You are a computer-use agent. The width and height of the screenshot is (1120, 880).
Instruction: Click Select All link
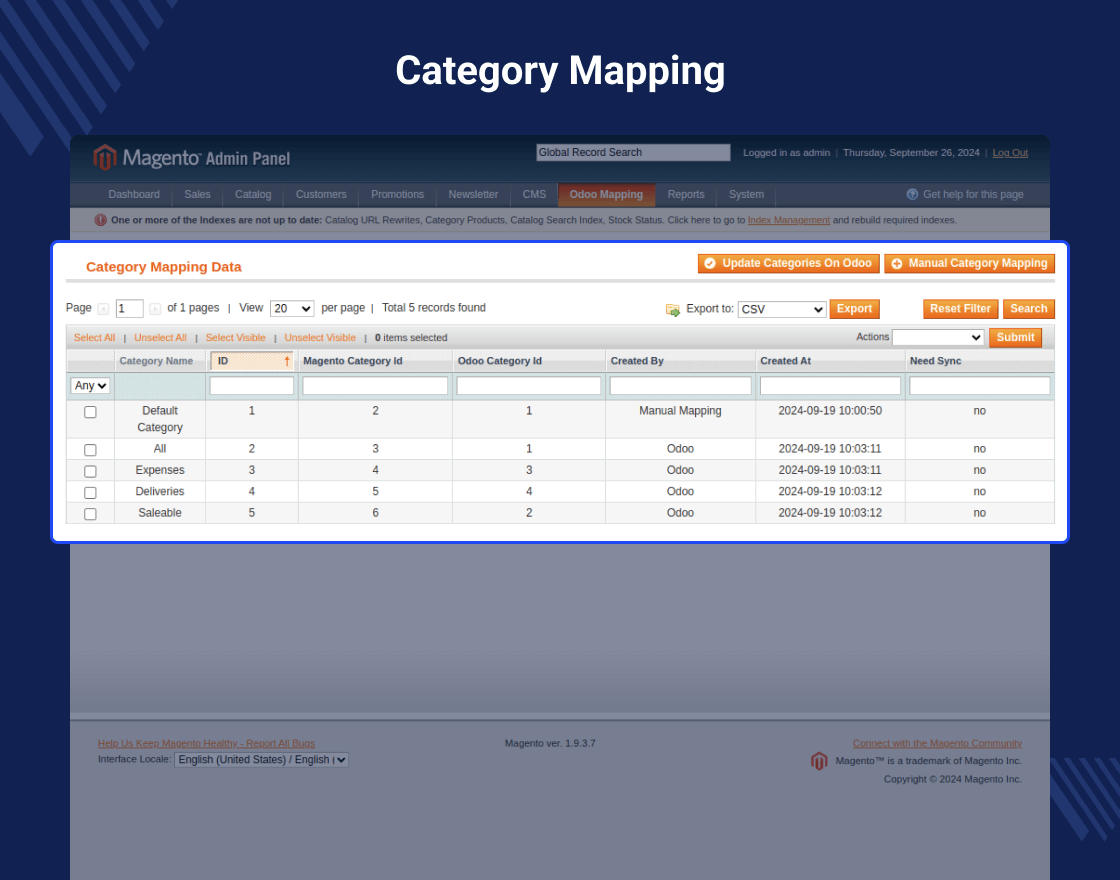[x=94, y=338]
